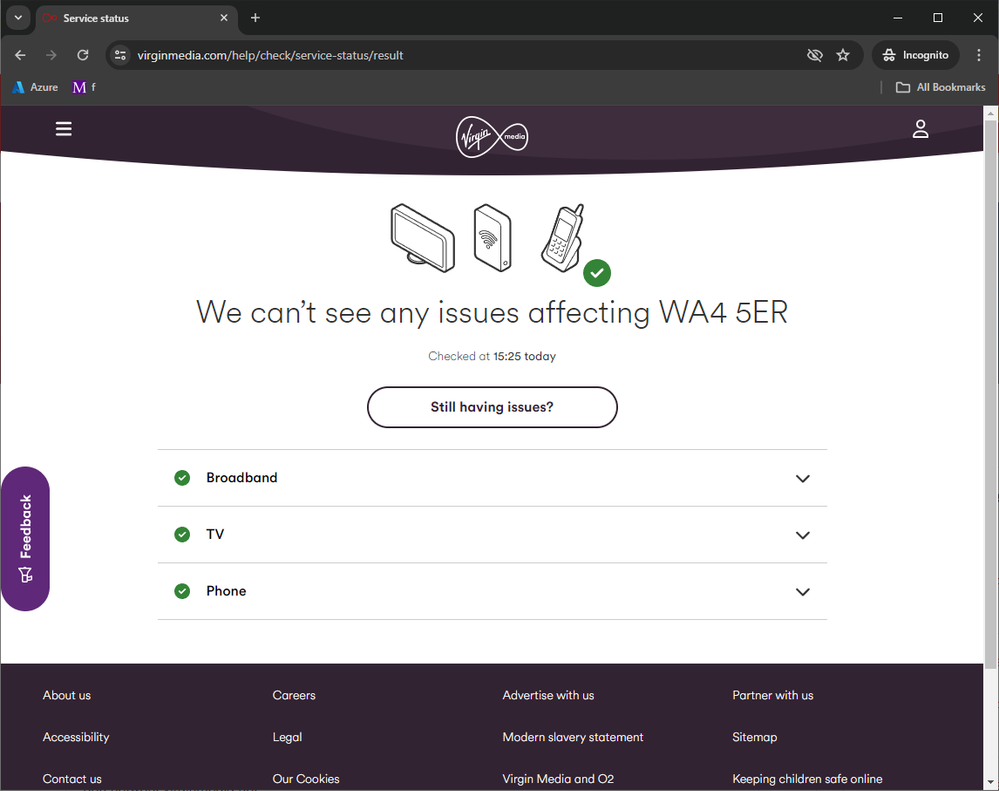Viewport: 999px width, 791px height.
Task: Open the M bookmark labeled f
Action: (x=84, y=87)
